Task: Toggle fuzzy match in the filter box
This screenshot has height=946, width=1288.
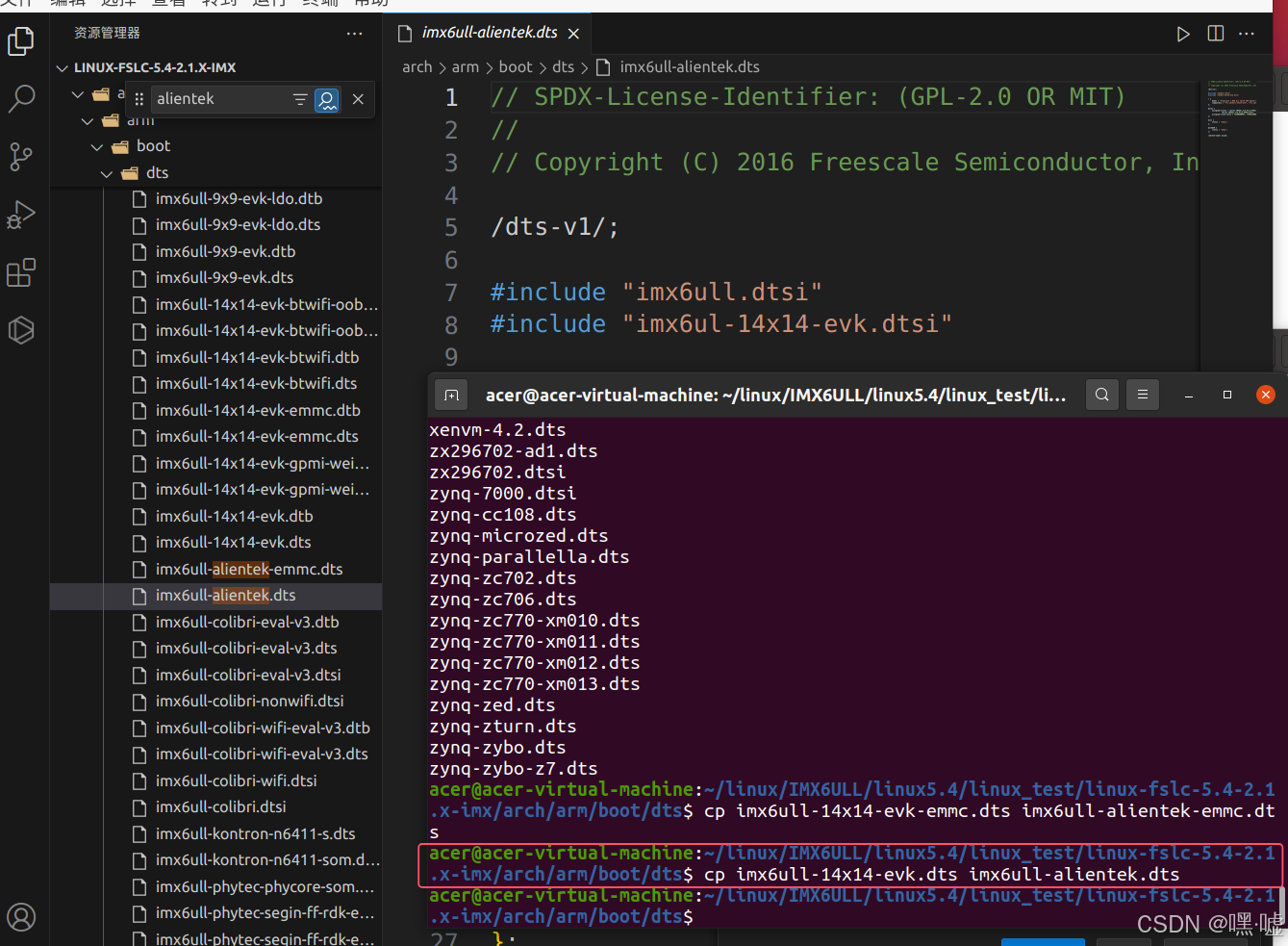Action: [x=327, y=99]
